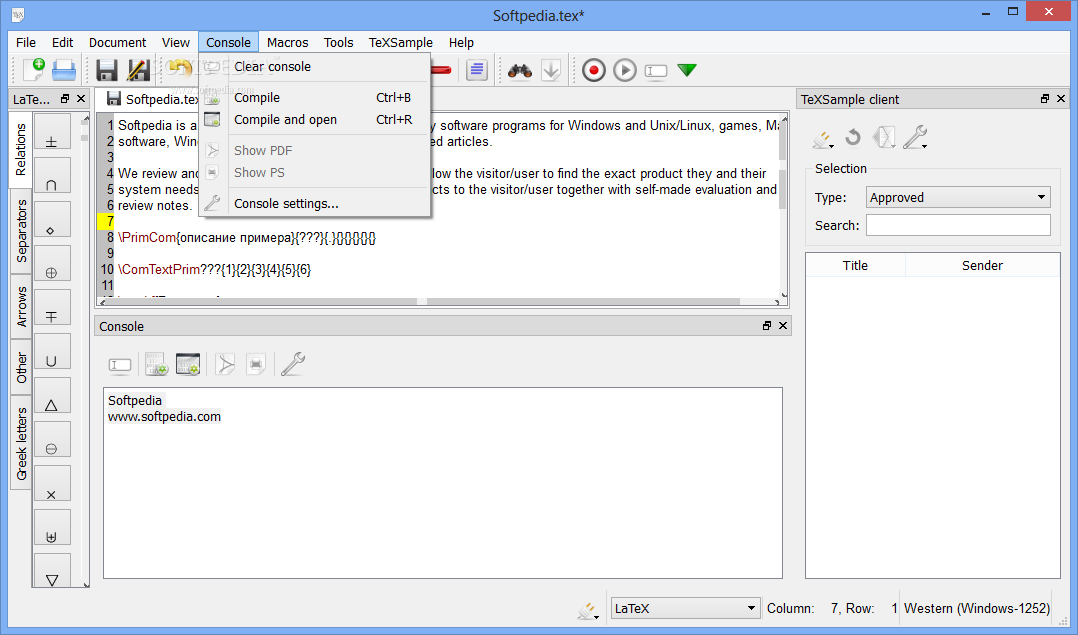Viewport: 1078px width, 635px height.
Task: Open console settings via wrench icon in Console panel
Action: click(292, 364)
